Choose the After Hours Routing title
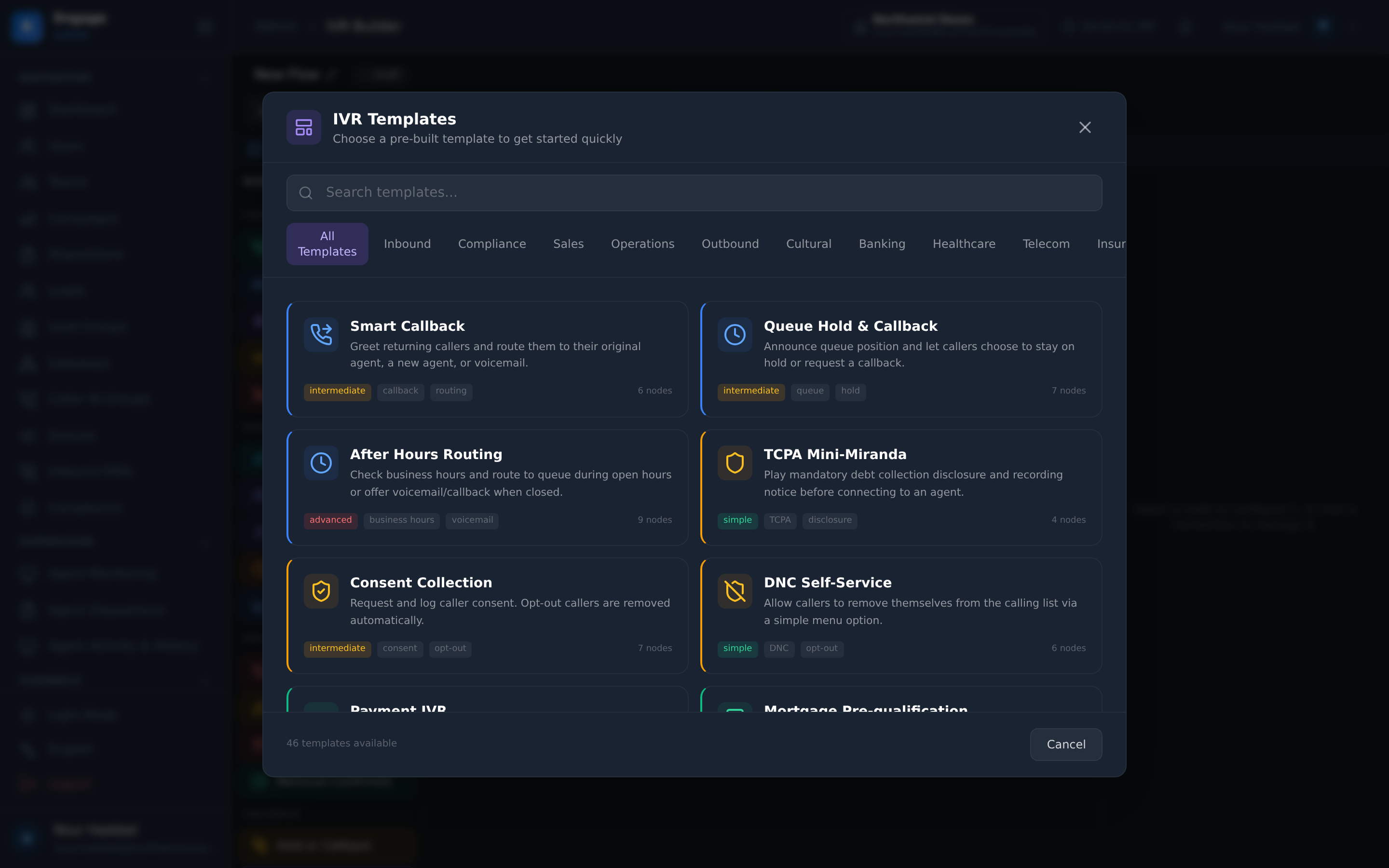Image resolution: width=1389 pixels, height=868 pixels. (426, 454)
